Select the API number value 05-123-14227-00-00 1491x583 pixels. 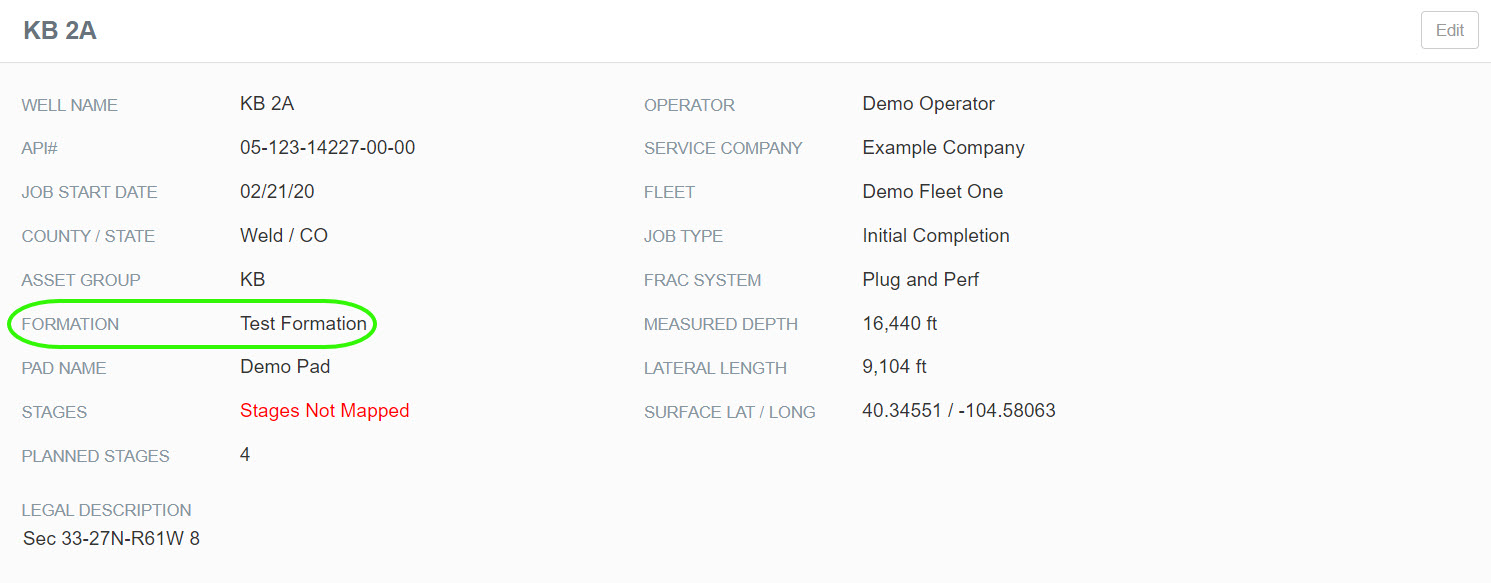(x=327, y=148)
